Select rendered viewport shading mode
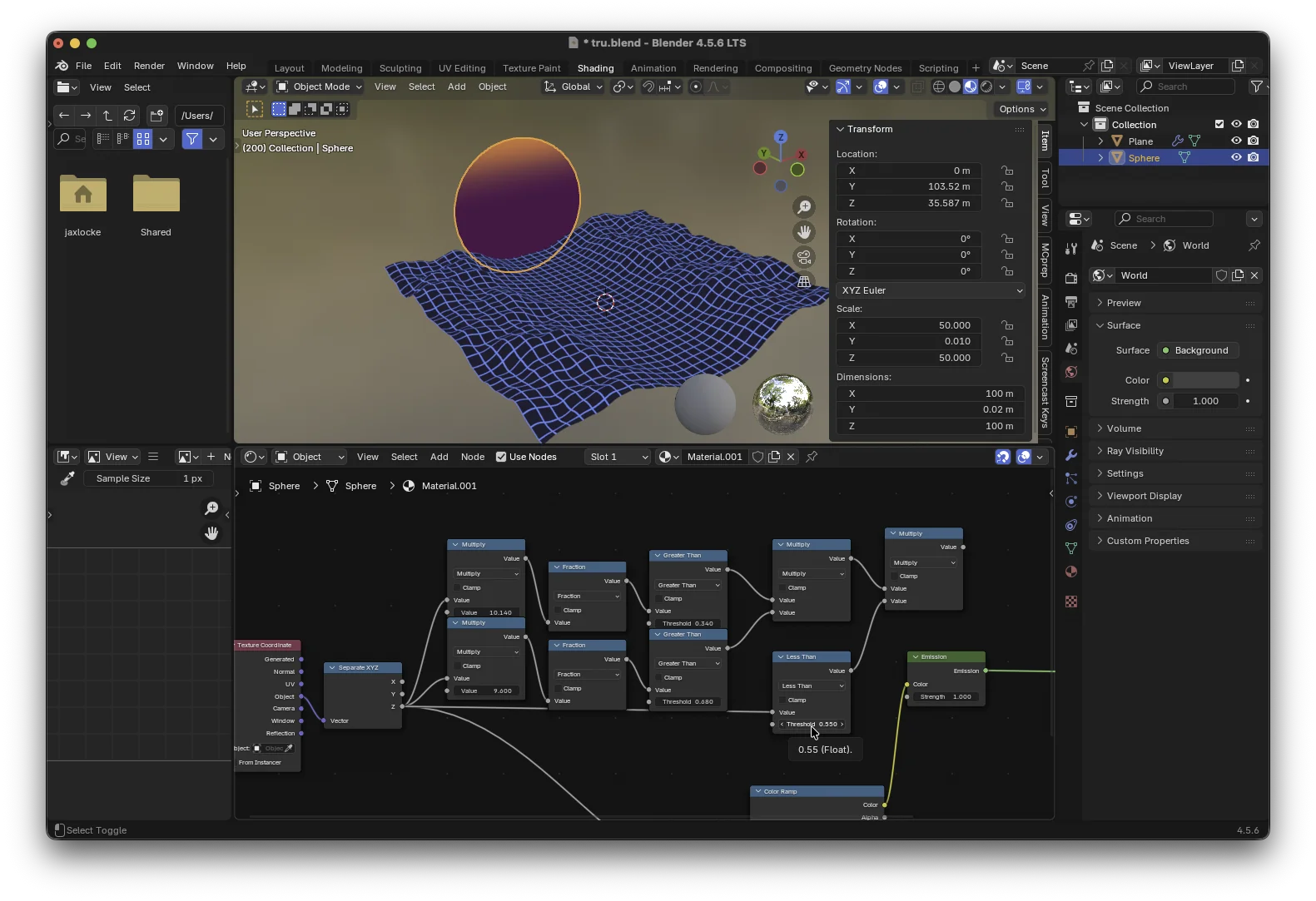 tap(986, 87)
